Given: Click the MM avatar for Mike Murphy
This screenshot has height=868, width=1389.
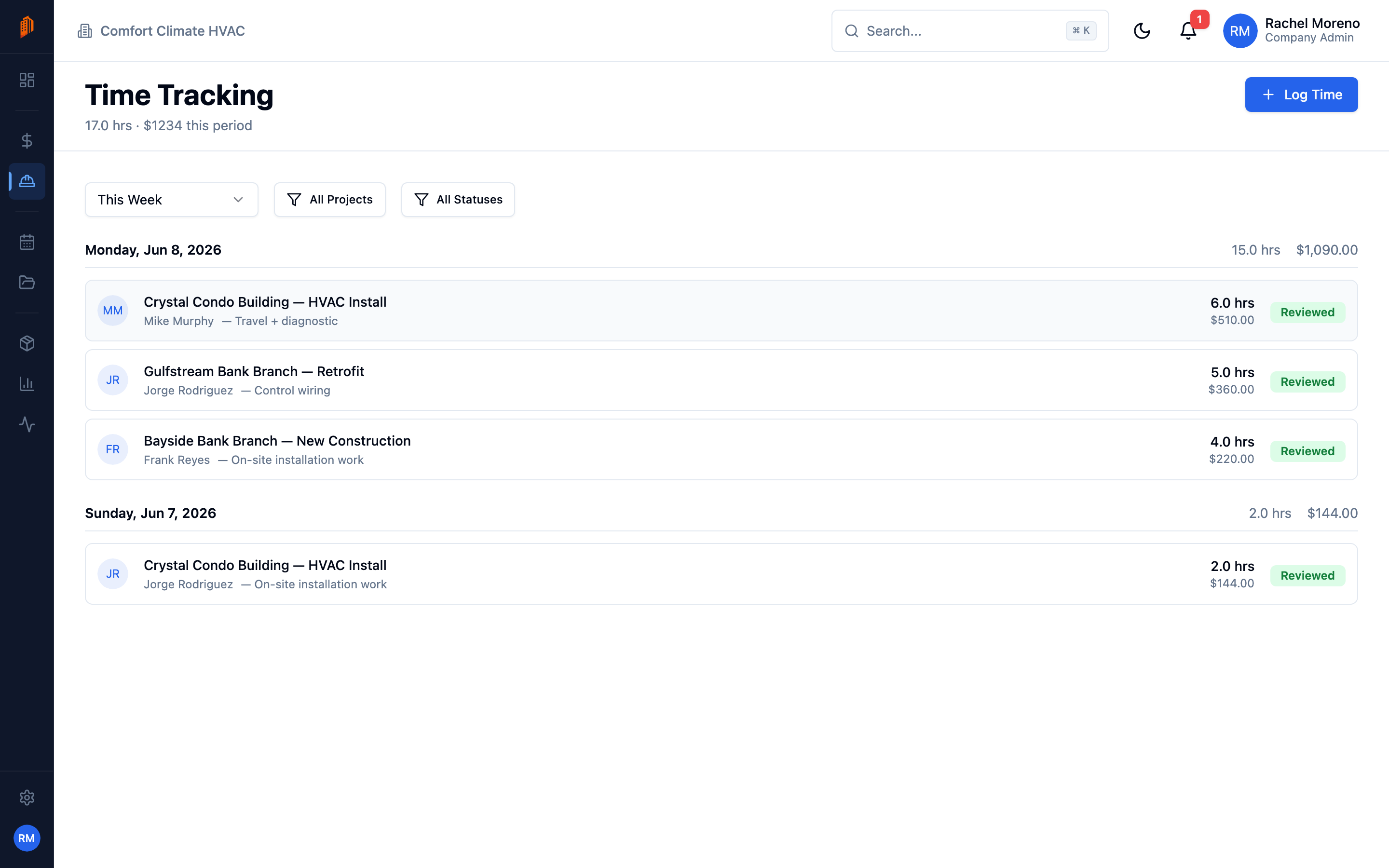Looking at the screenshot, I should click(x=112, y=311).
